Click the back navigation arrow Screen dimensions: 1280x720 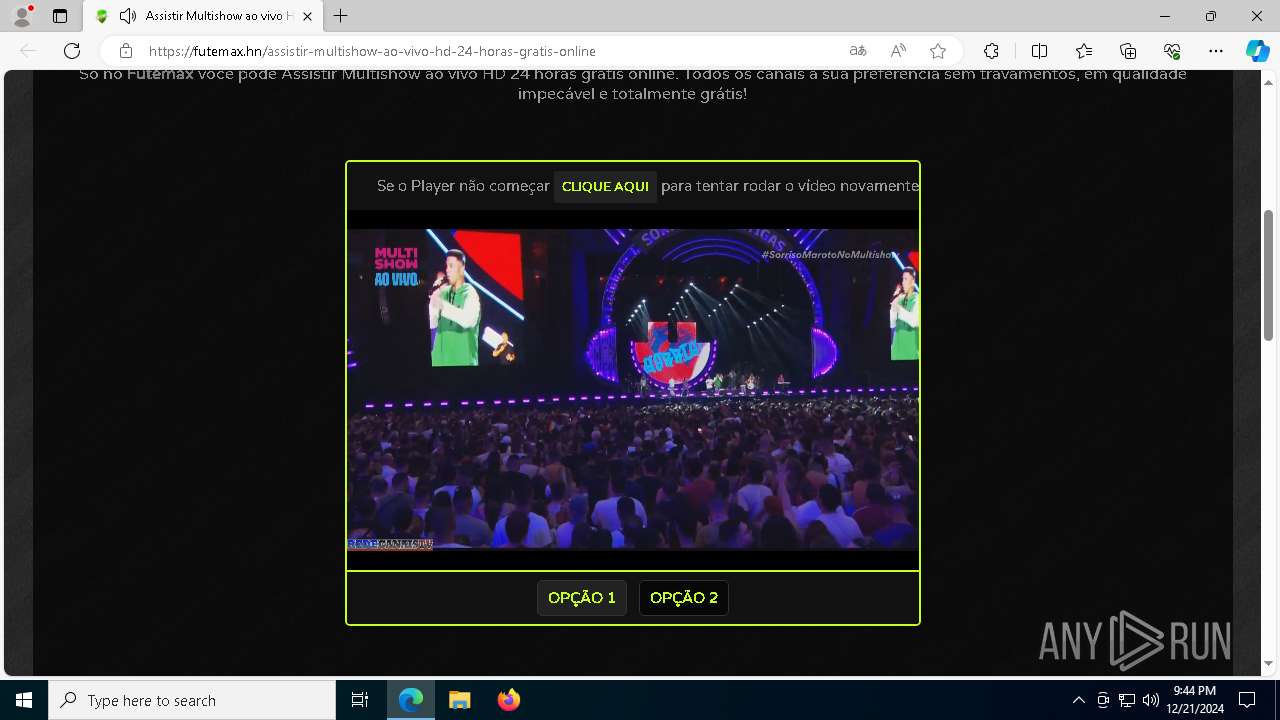(28, 51)
